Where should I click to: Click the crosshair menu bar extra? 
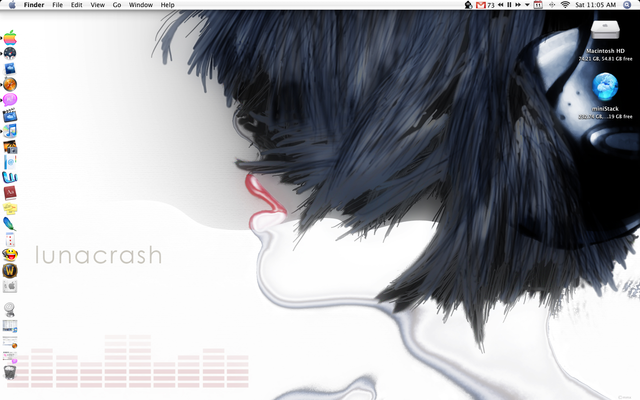[552, 5]
